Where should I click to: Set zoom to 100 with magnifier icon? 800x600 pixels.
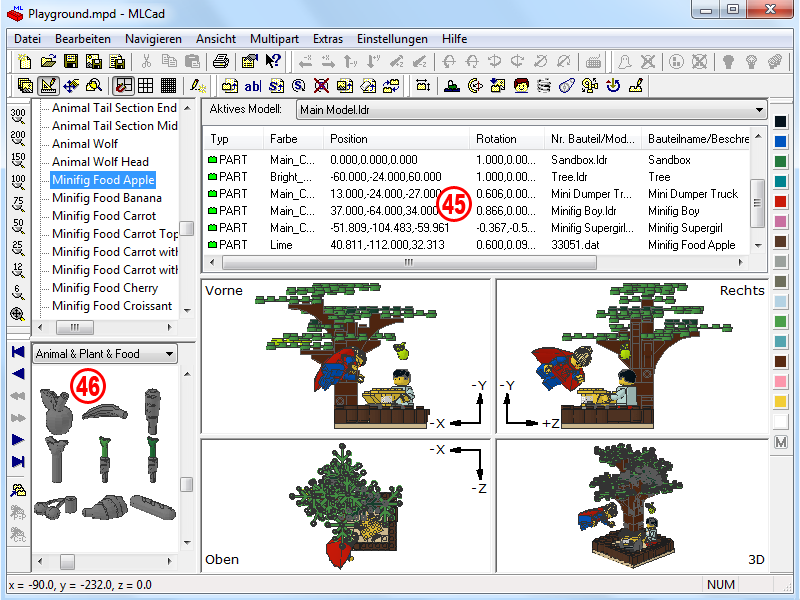click(18, 182)
